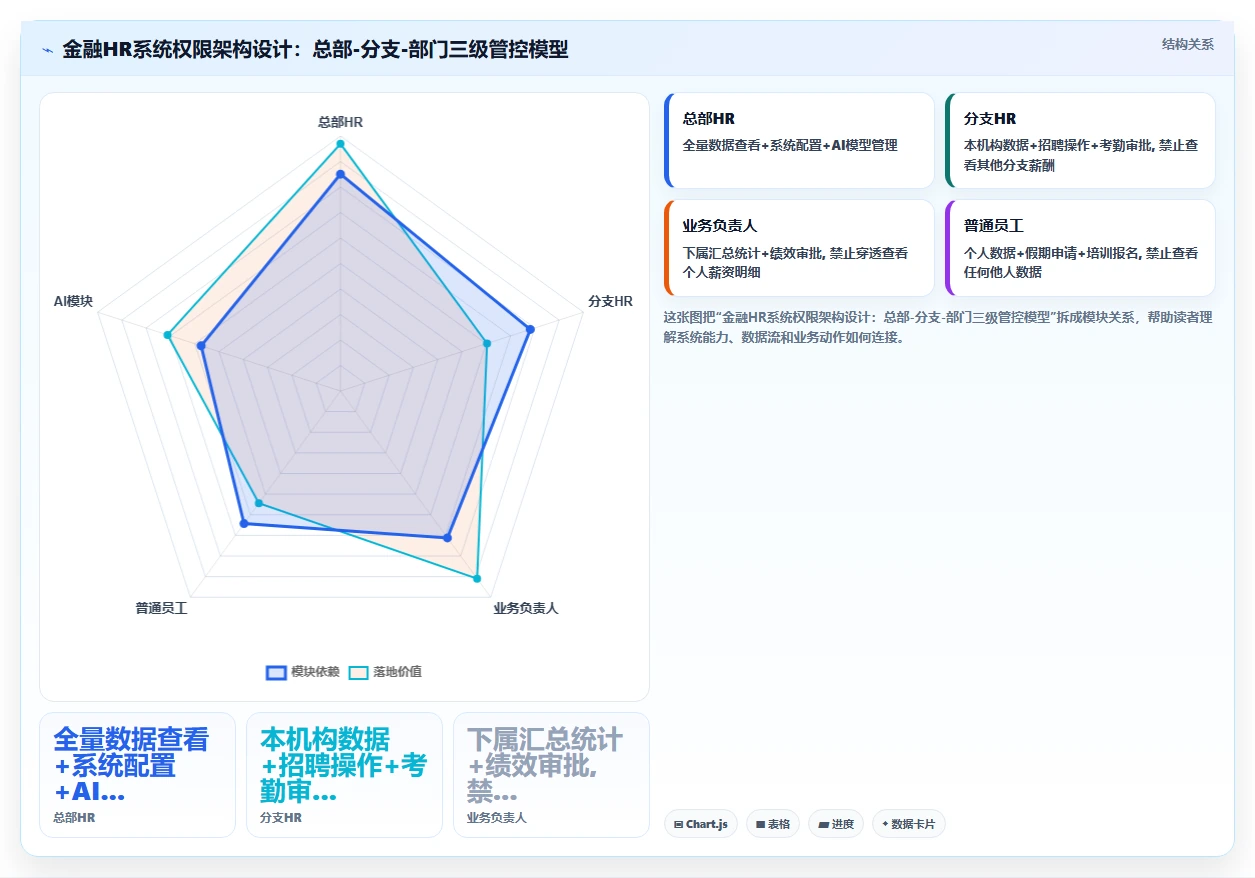
Task: Click the 本机构数据+招聘操作 description in the 分支HR card
Action: (1081, 155)
